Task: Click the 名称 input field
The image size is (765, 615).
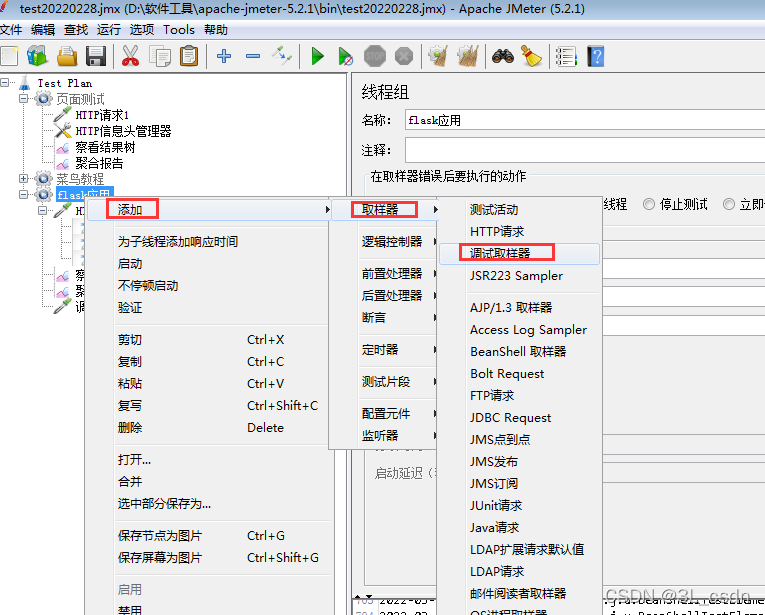Action: (x=584, y=120)
